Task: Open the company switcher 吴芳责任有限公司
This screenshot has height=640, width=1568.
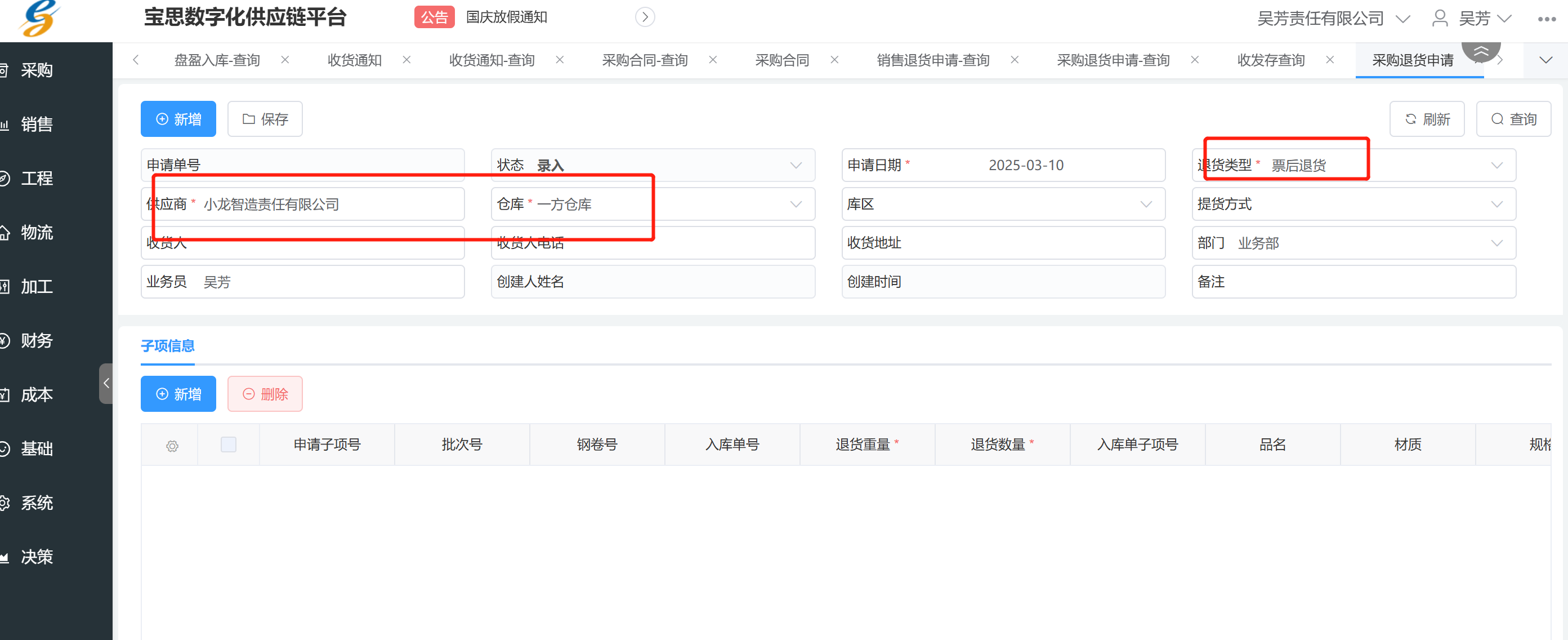Action: (x=1333, y=19)
